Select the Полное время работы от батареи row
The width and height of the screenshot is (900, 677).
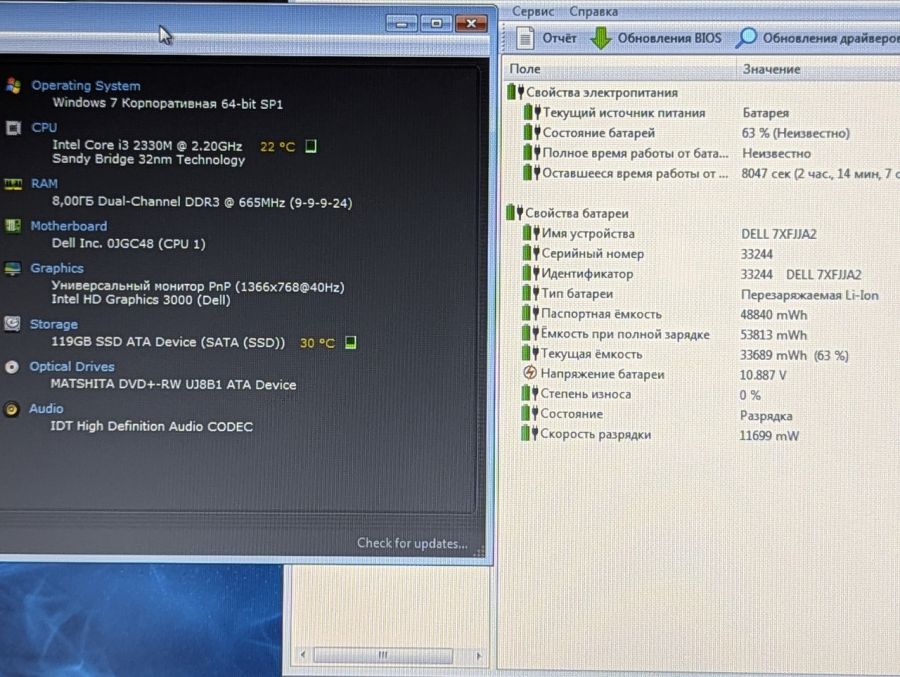pyautogui.click(x=712, y=153)
